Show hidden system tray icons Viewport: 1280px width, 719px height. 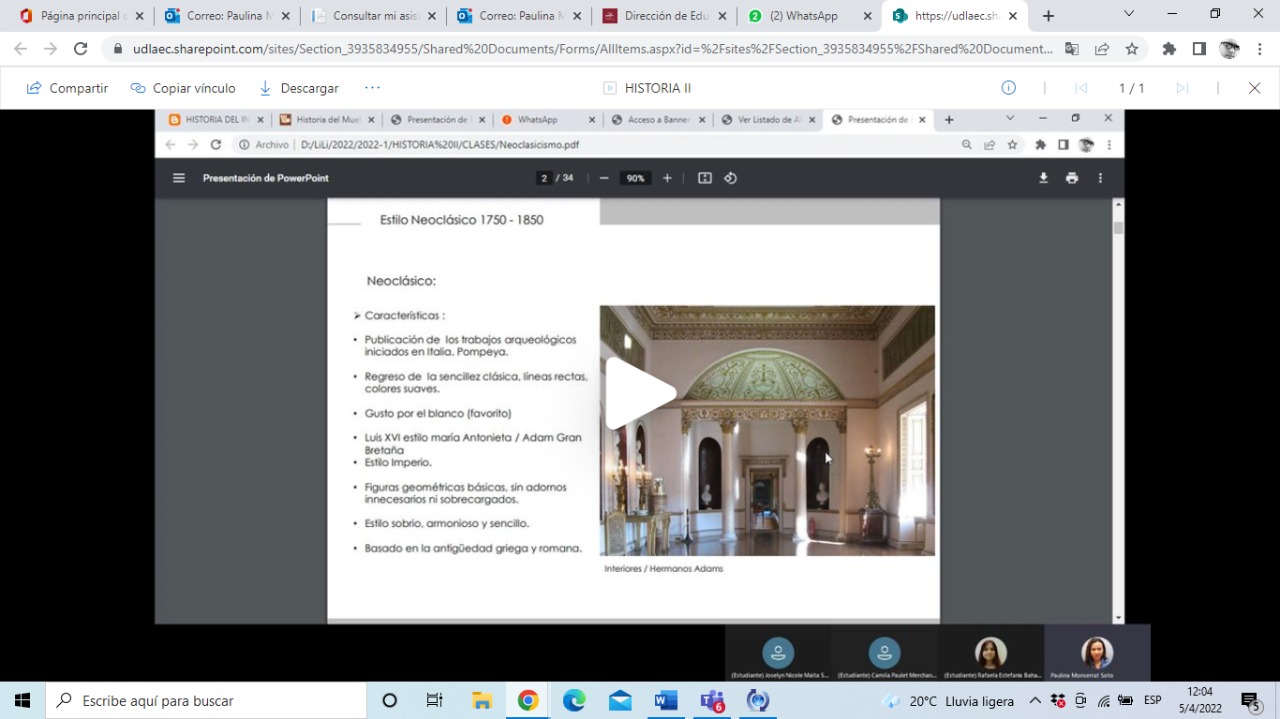coord(1035,701)
